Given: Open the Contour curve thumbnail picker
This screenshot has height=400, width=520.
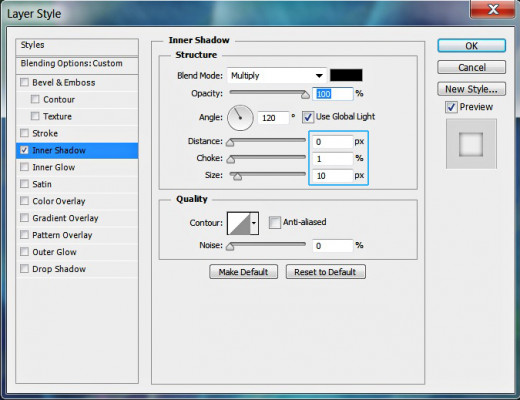Looking at the screenshot, I should point(238,223).
